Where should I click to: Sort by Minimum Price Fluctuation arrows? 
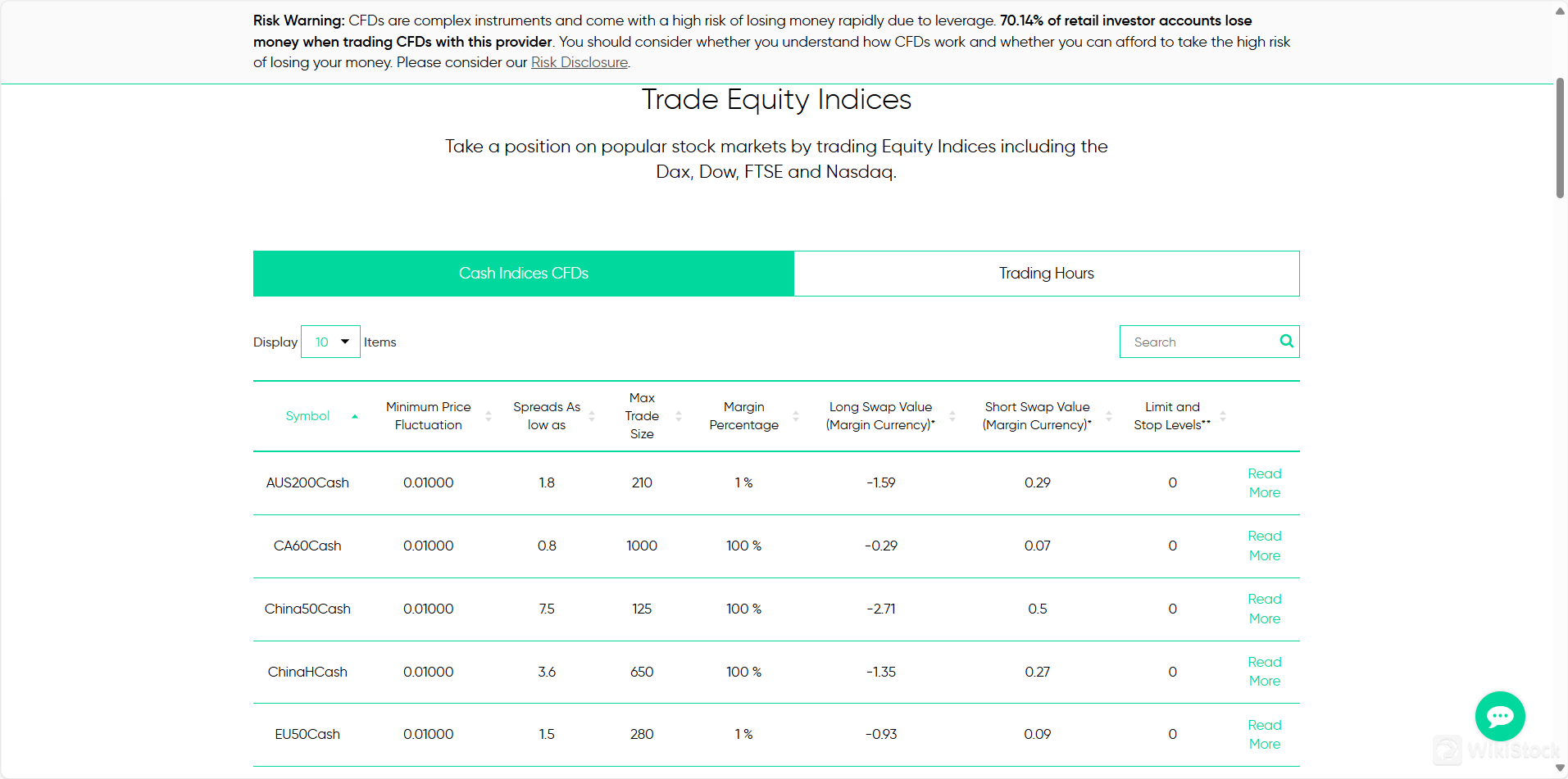pos(489,416)
